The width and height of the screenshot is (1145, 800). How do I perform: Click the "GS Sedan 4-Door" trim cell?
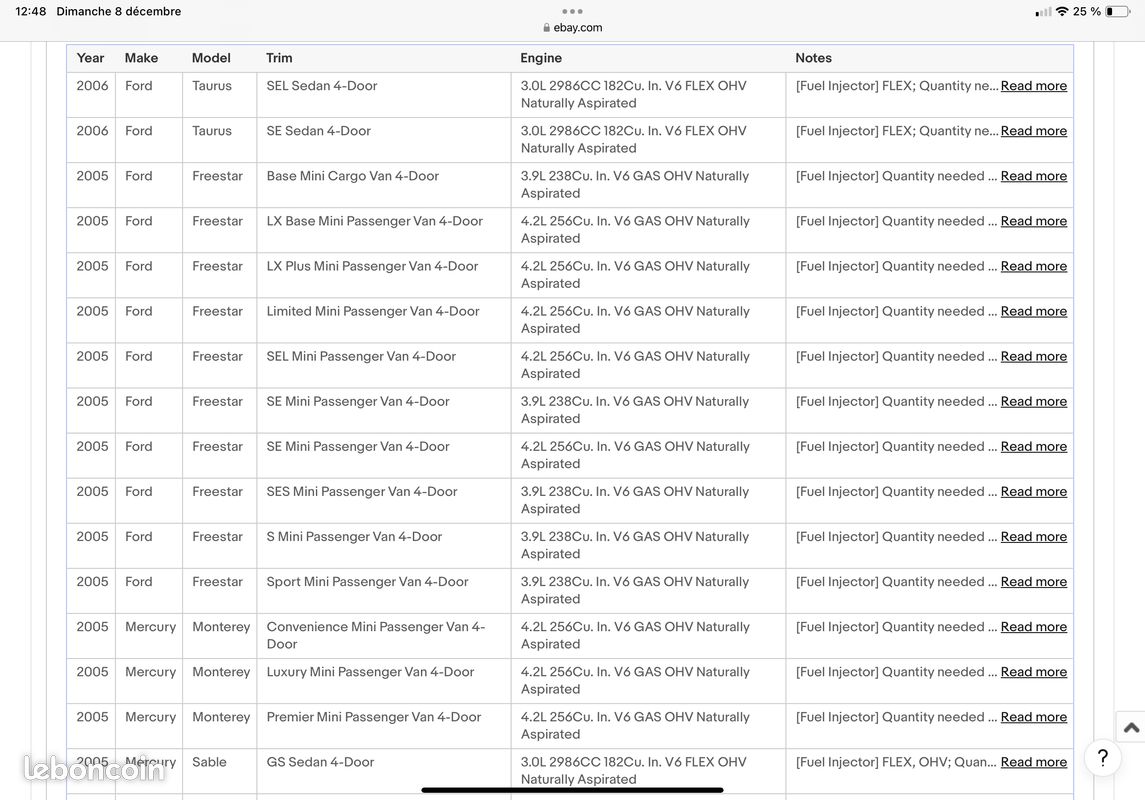point(384,771)
